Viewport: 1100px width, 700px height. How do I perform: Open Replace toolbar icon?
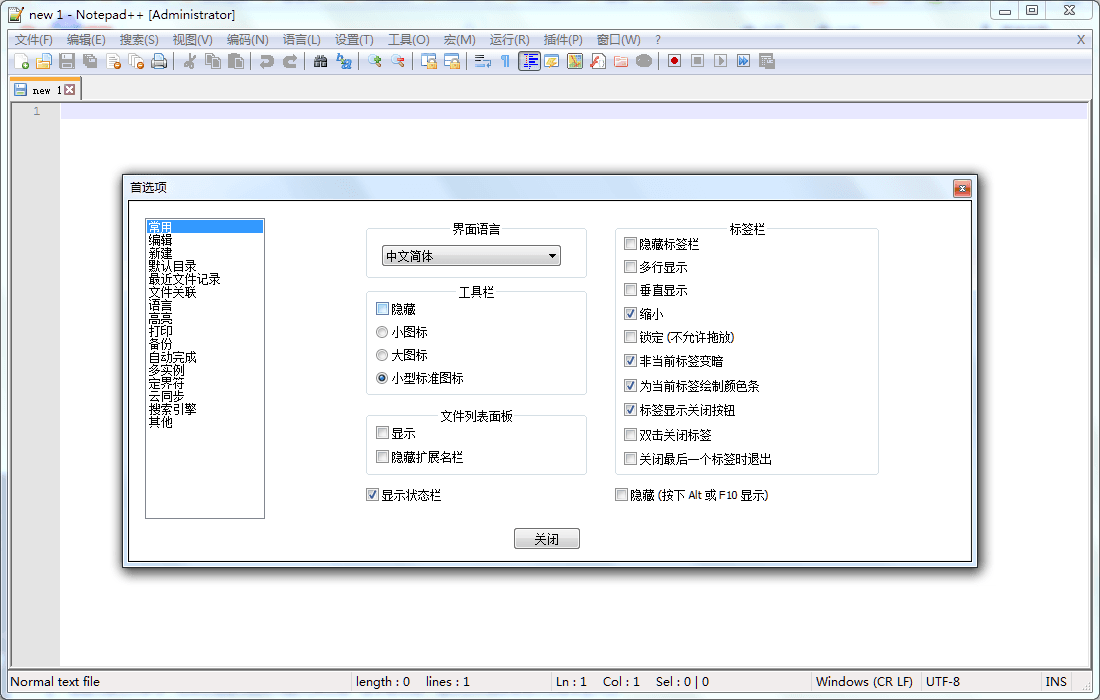(x=343, y=62)
